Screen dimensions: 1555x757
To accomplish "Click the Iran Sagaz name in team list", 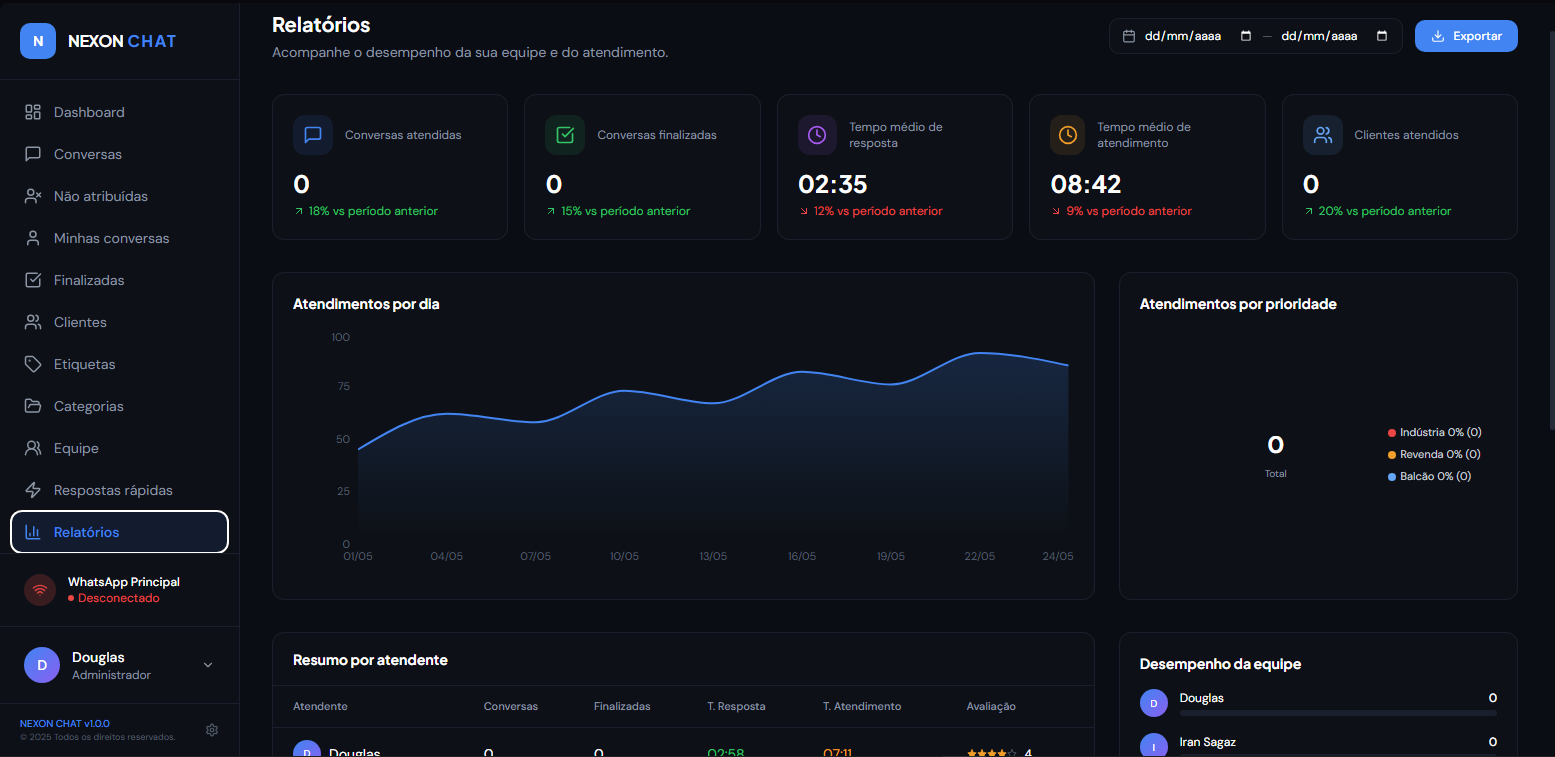I will pyautogui.click(x=1208, y=742).
